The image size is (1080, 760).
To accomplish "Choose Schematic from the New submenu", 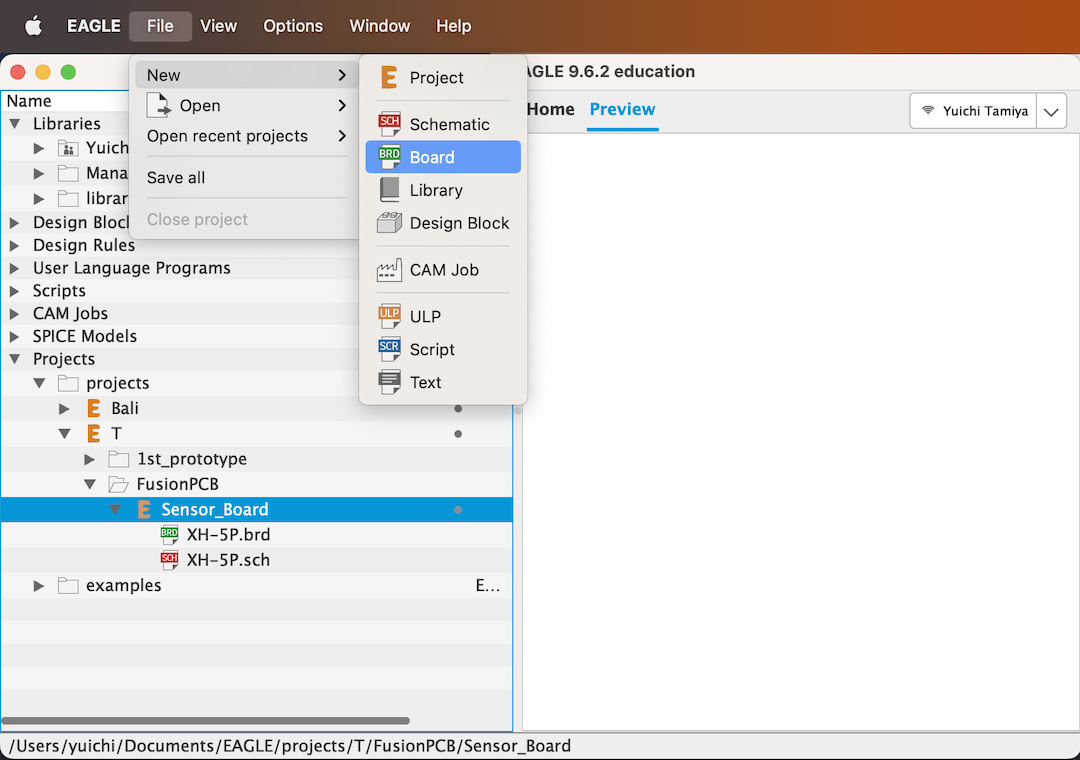I will pyautogui.click(x=443, y=124).
